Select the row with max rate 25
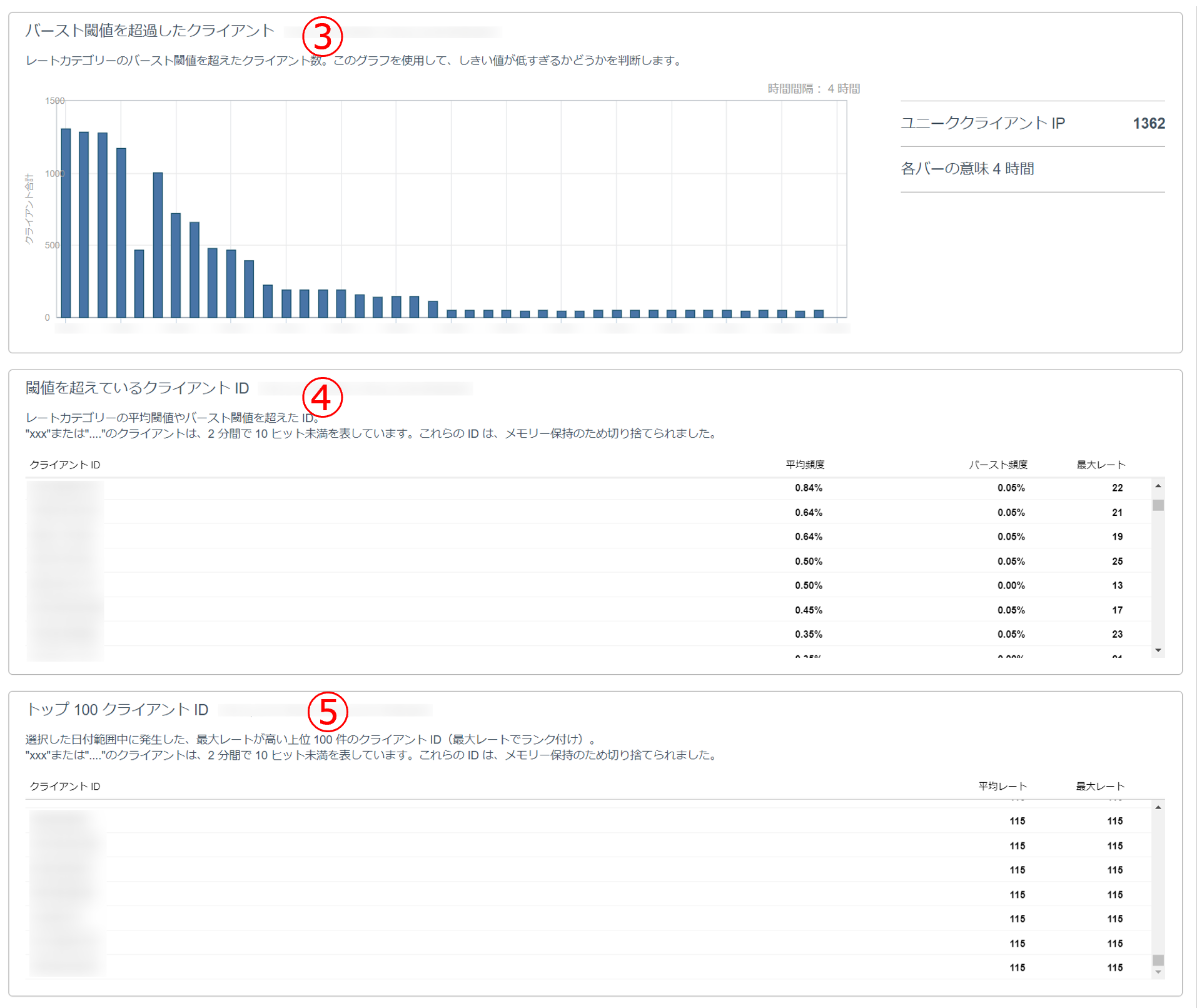Image resolution: width=1197 pixels, height=1008 pixels. [588, 561]
